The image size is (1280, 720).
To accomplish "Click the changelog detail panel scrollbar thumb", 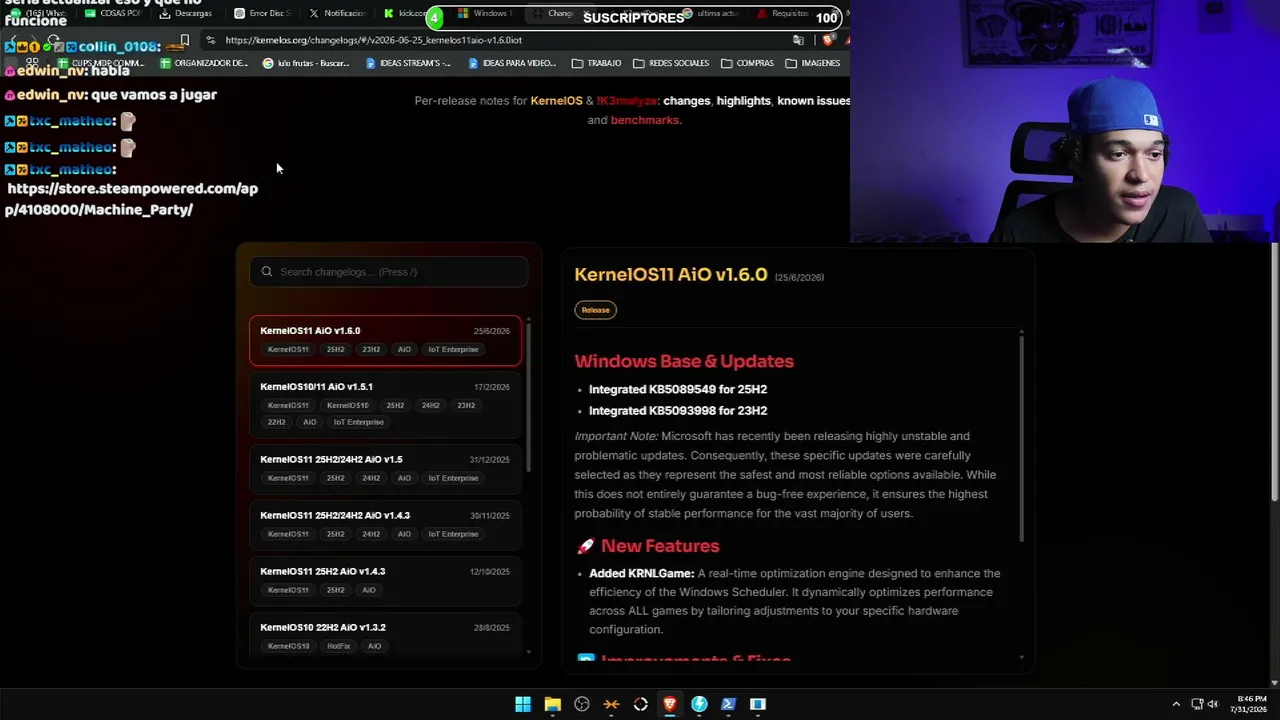I will (x=1021, y=437).
